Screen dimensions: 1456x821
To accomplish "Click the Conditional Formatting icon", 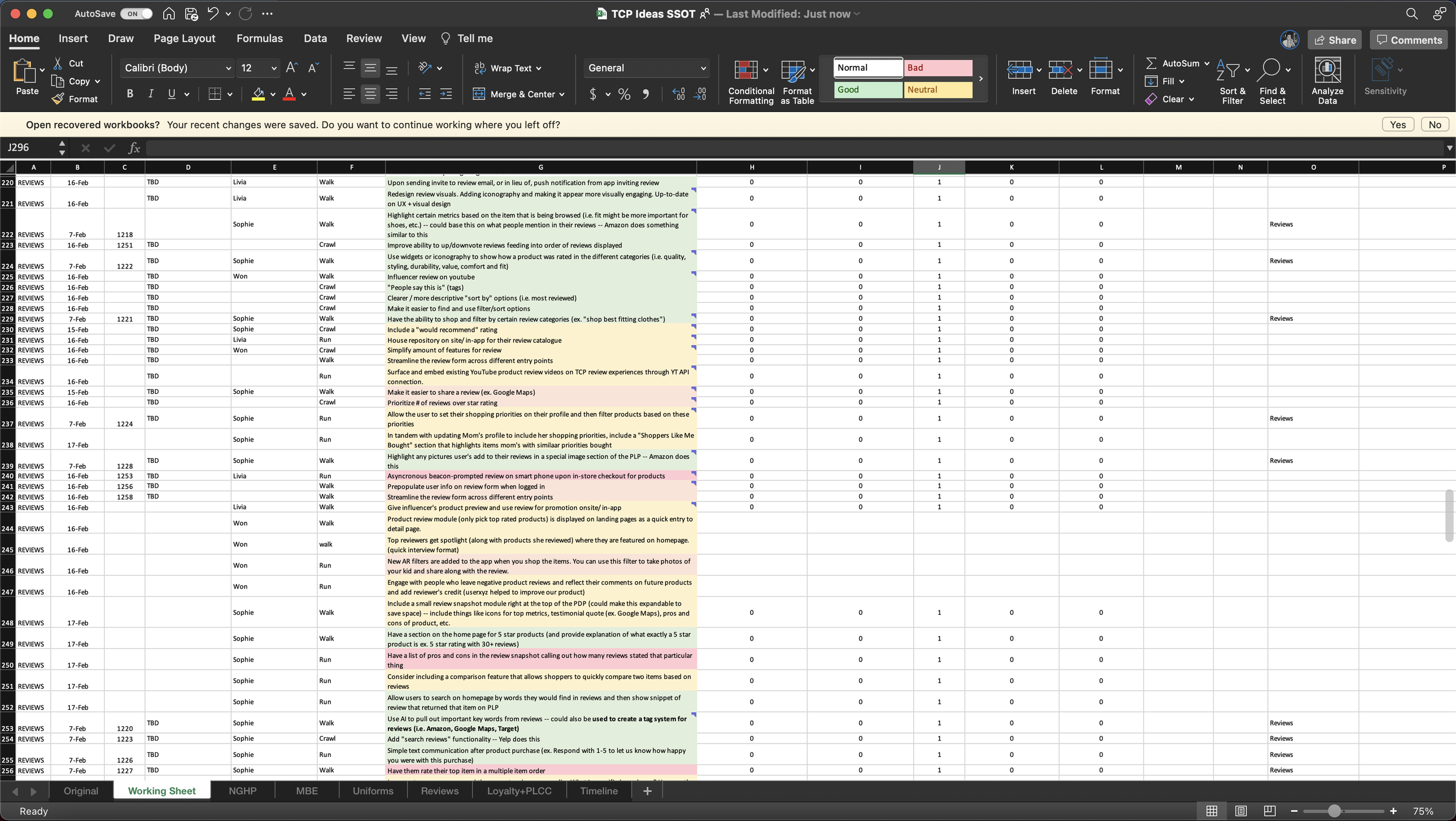I will tap(745, 70).
